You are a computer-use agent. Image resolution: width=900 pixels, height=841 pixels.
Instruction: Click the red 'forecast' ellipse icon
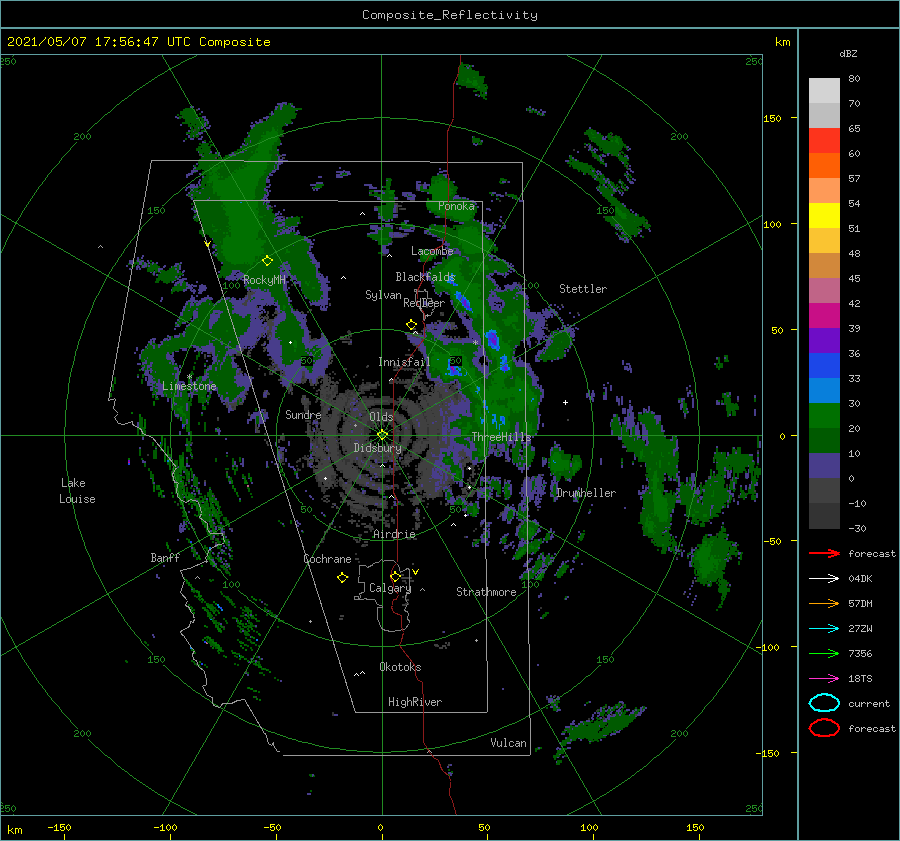click(x=824, y=728)
